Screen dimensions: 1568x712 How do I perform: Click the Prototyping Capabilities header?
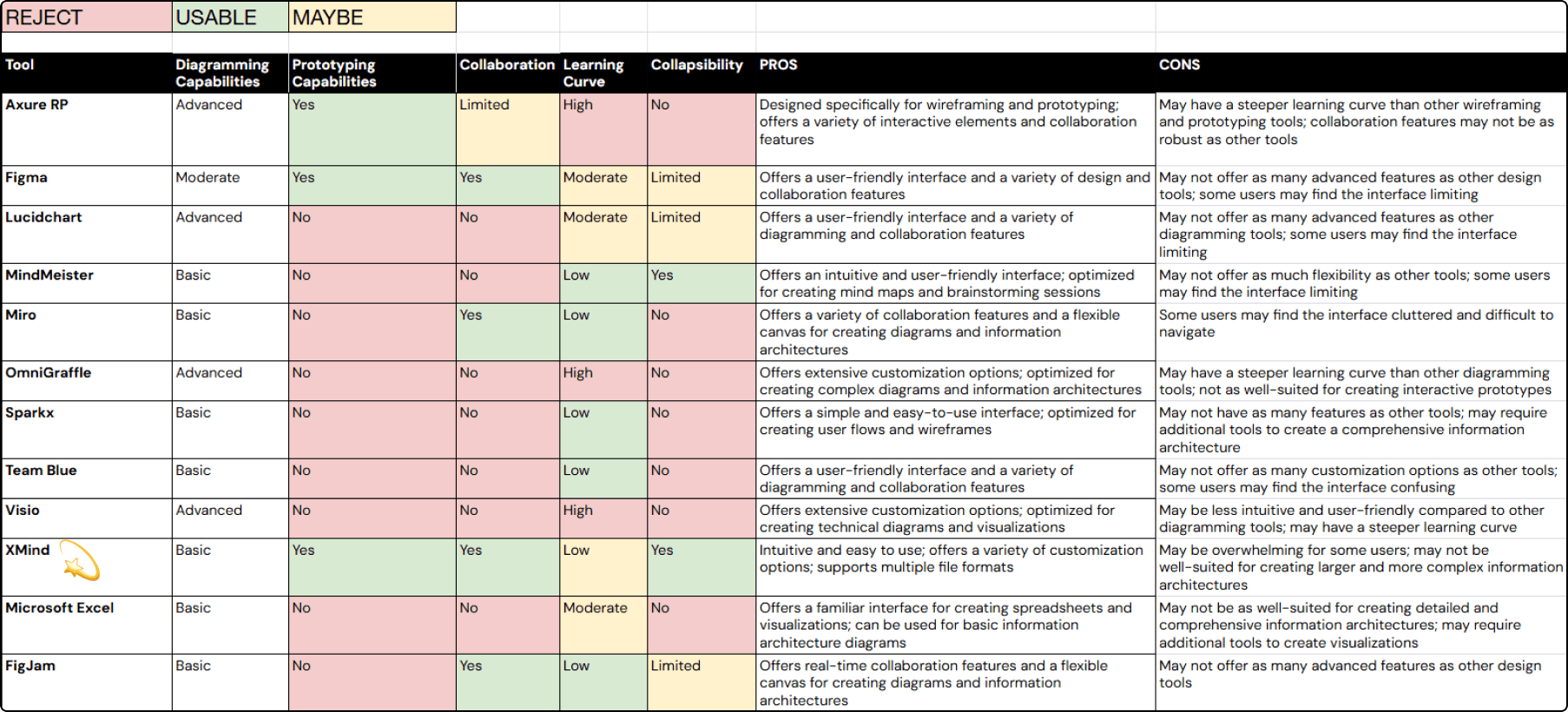372,73
